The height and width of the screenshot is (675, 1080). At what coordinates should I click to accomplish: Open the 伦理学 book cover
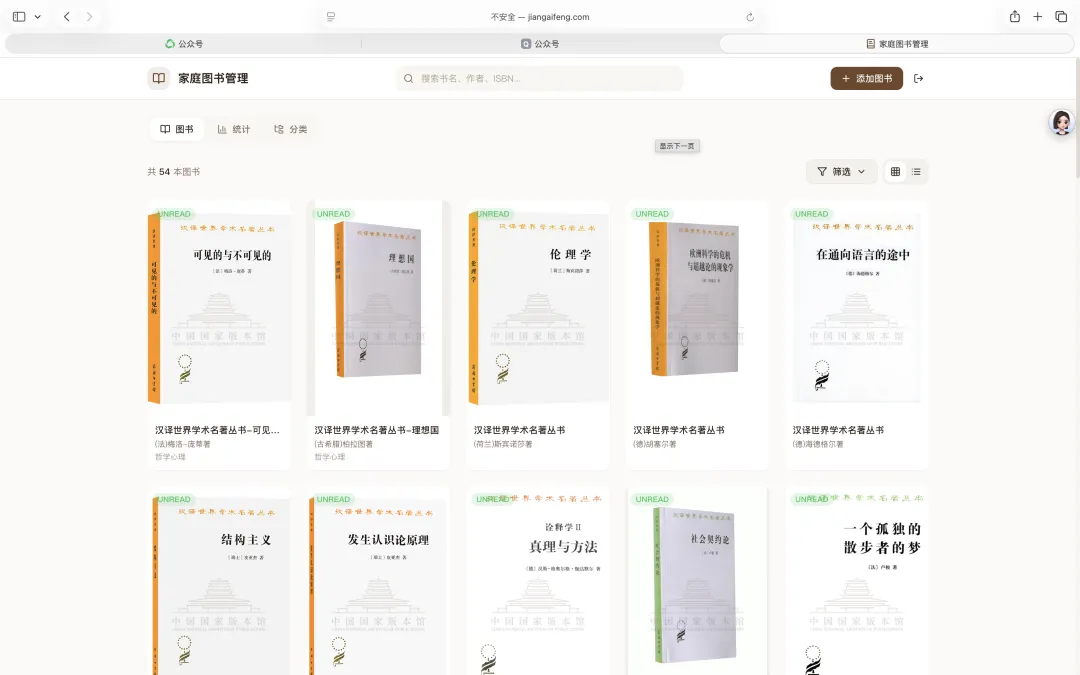538,308
